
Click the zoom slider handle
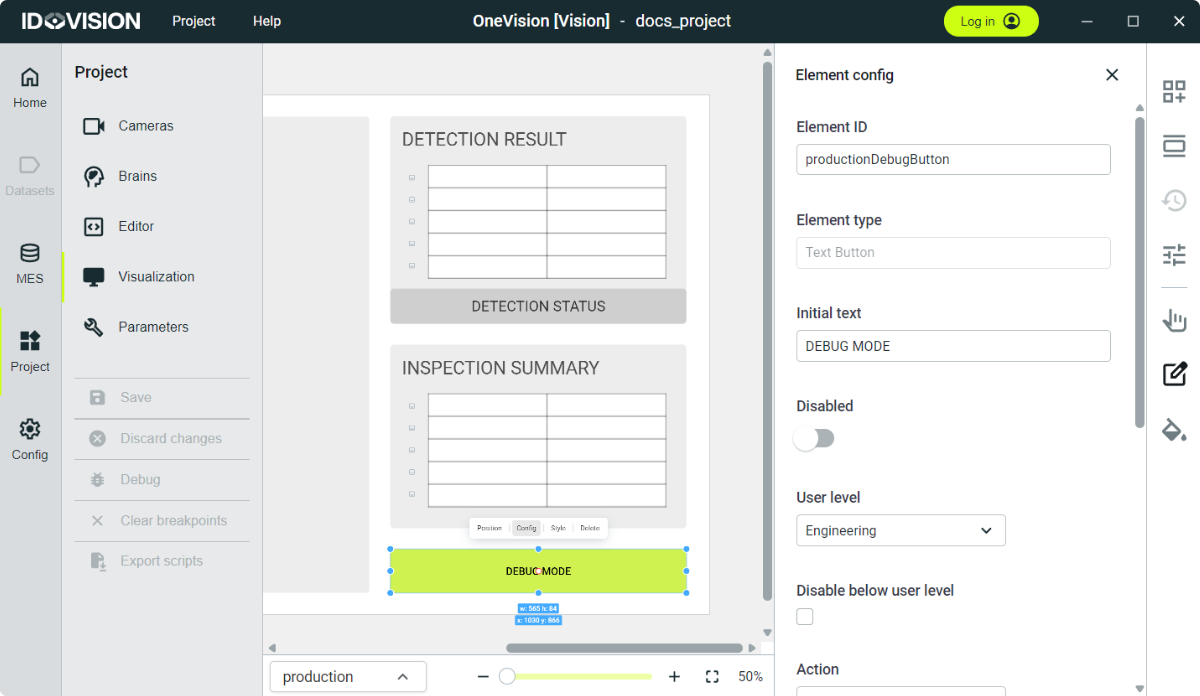pyautogui.click(x=507, y=677)
